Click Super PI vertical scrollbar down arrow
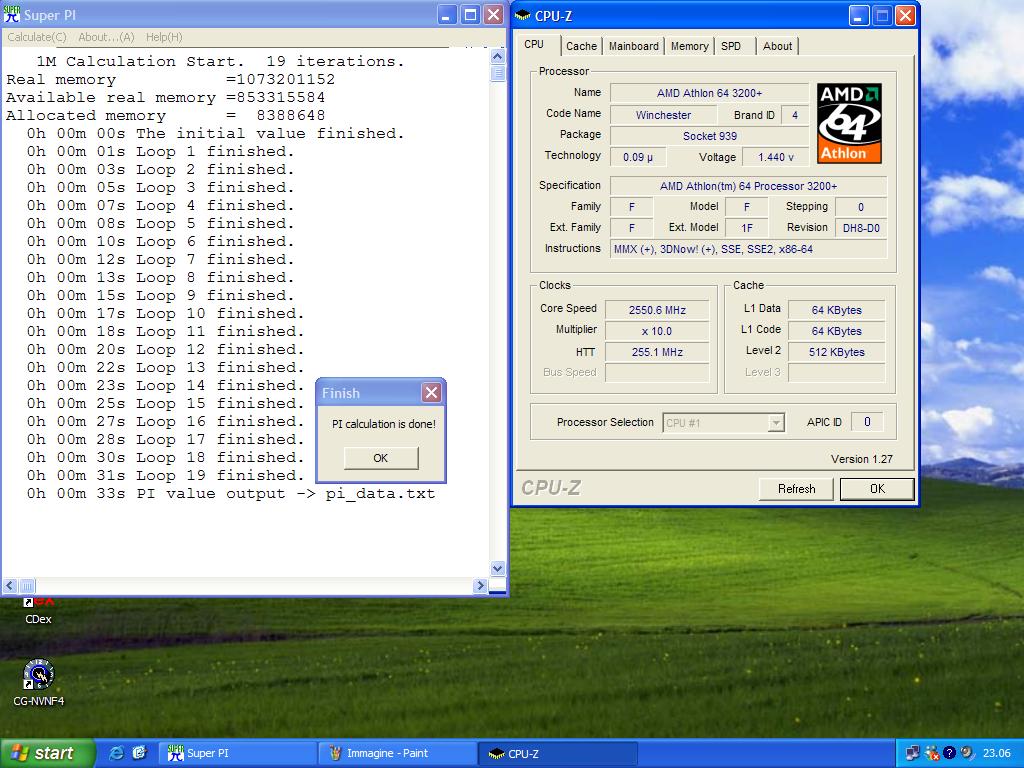 pos(498,568)
